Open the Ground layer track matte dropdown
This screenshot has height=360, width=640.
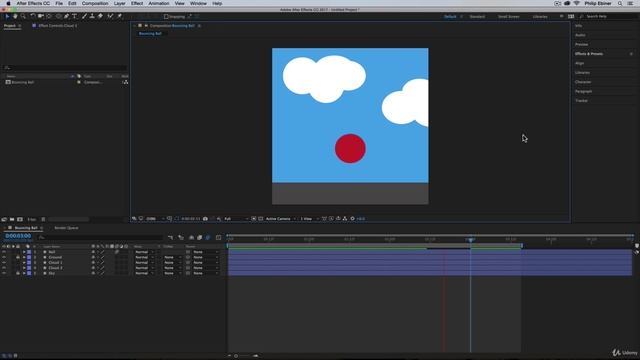click(172, 258)
